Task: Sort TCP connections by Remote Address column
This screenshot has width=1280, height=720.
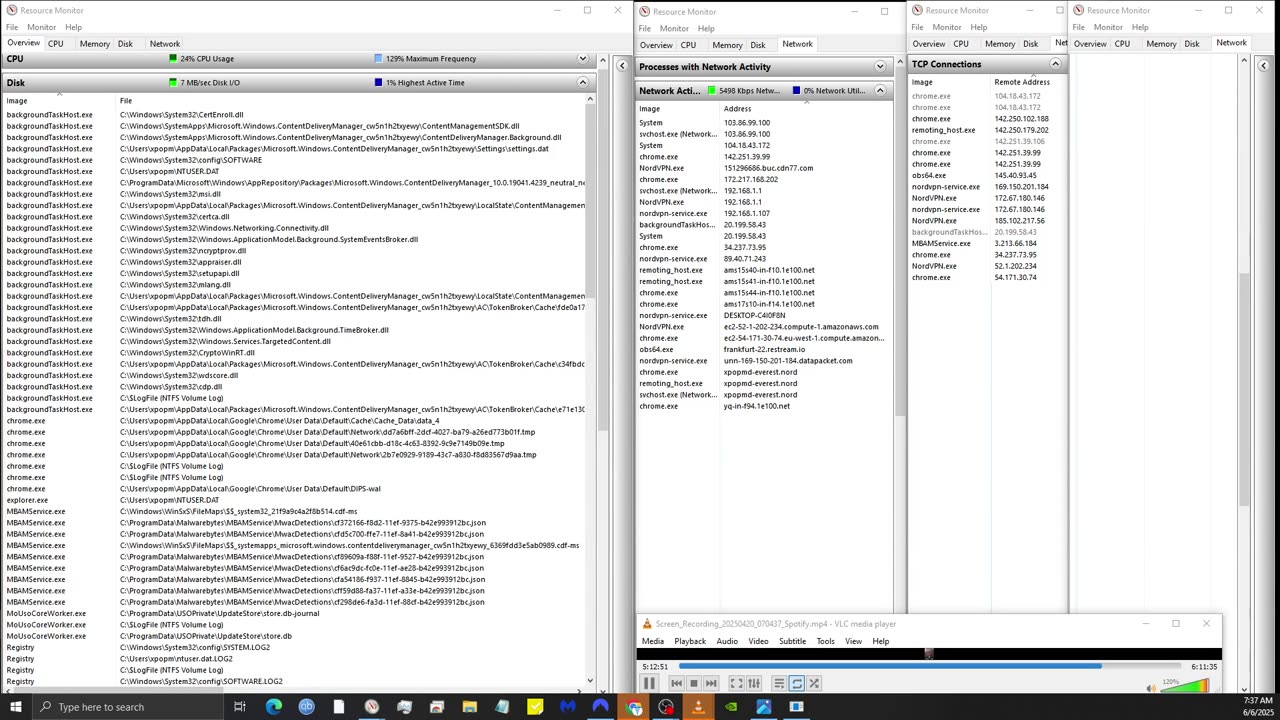Action: pyautogui.click(x=1022, y=82)
